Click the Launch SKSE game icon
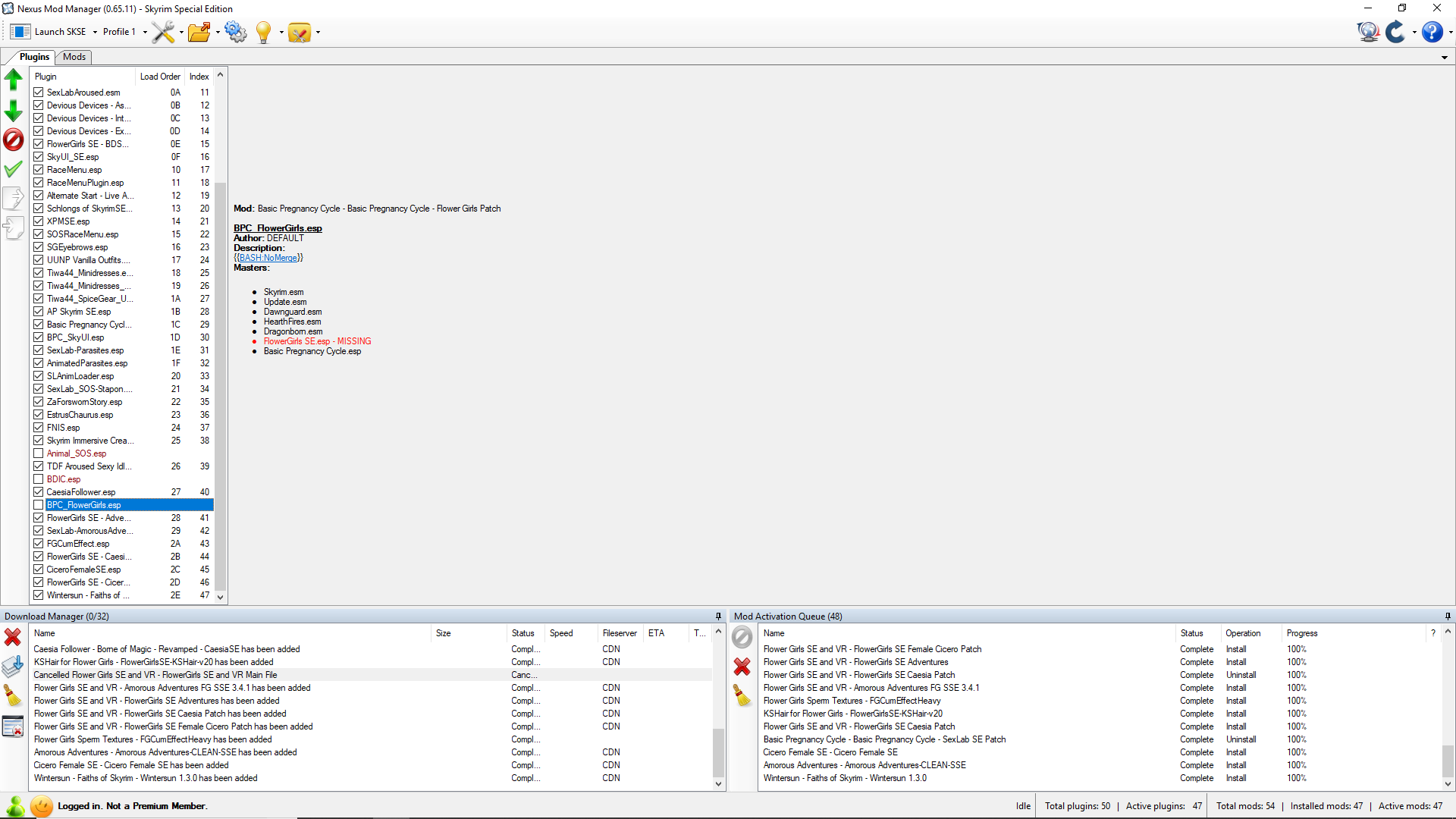1456x819 pixels. (x=20, y=32)
